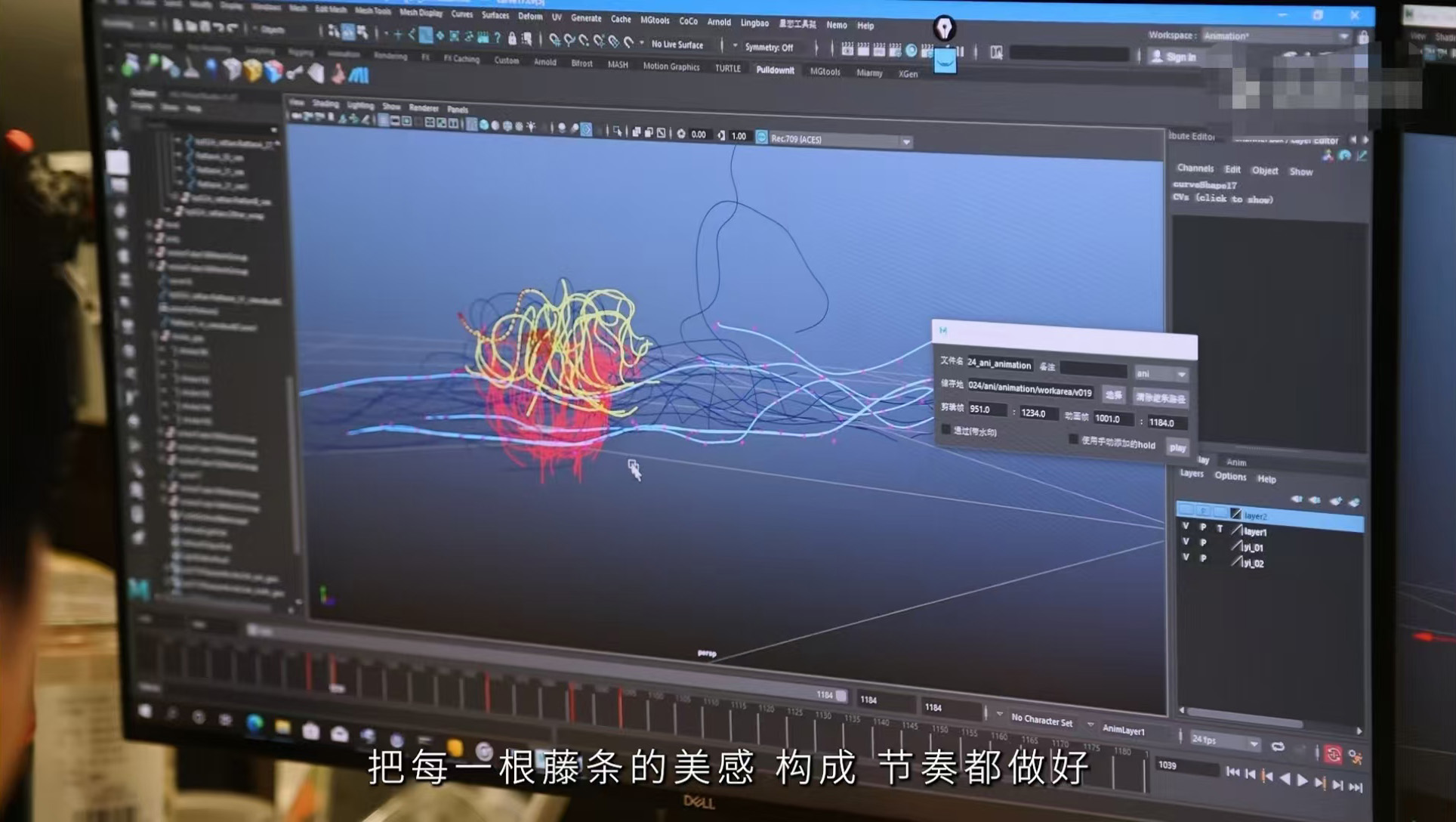Click the 1184.0 animation end frame field
Screen dimensions: 1456x822
coord(1166,423)
